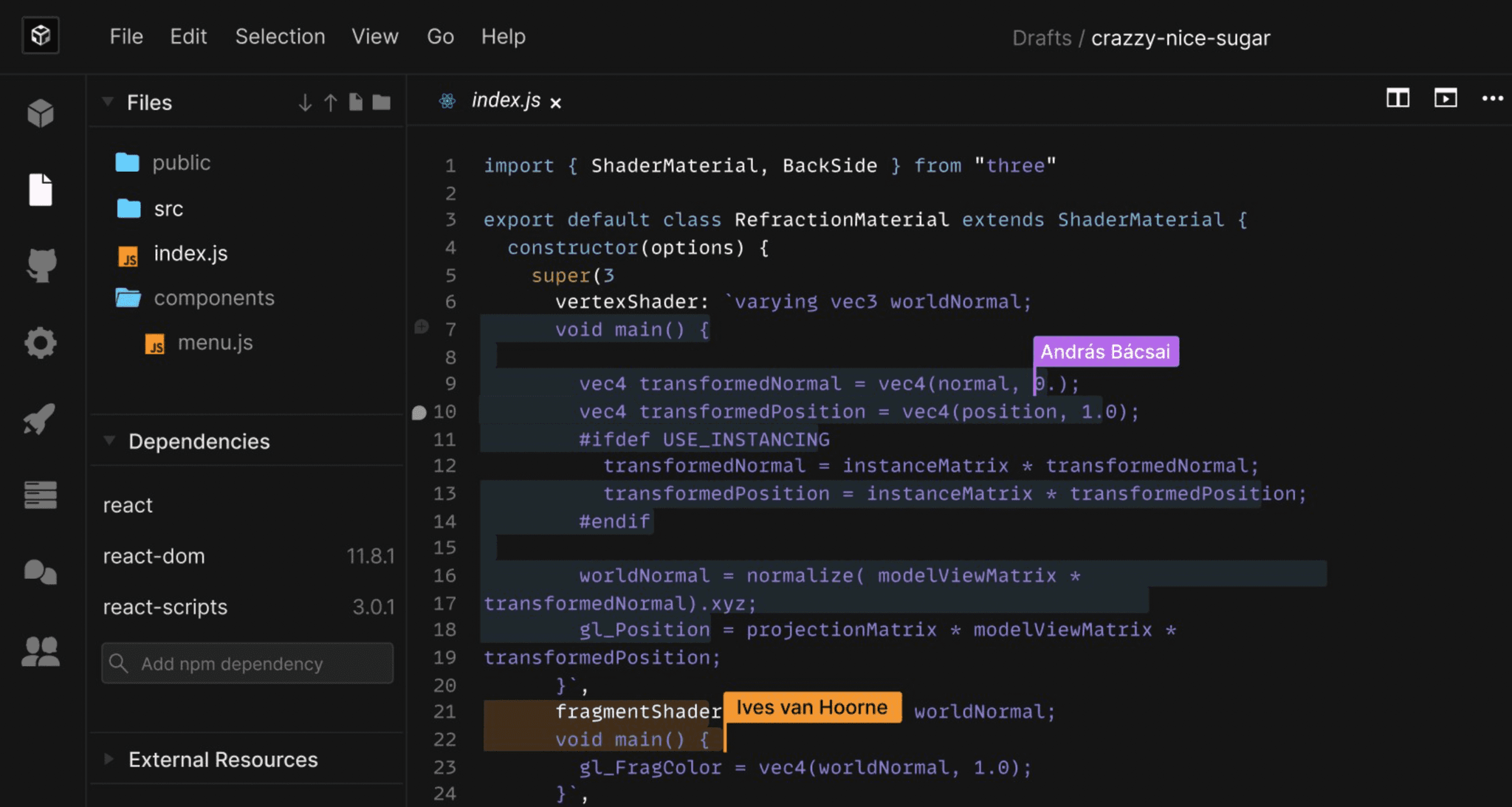Screen dimensions: 1512x807
Task: Select the index.js editor tab
Action: tap(506, 100)
